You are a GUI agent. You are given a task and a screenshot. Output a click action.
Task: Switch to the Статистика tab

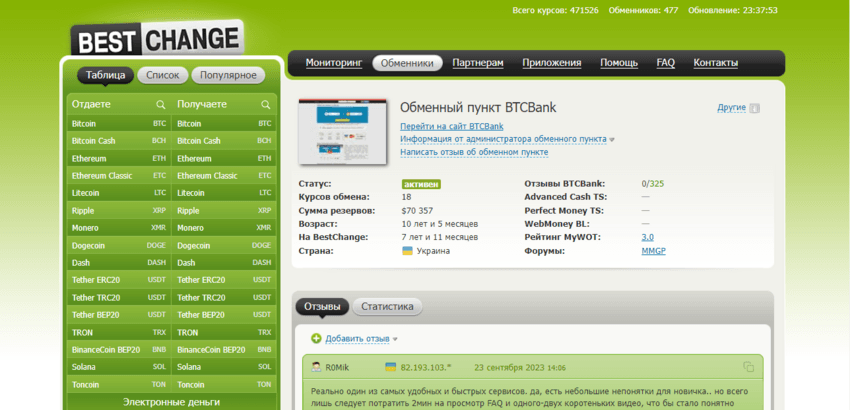tap(387, 307)
